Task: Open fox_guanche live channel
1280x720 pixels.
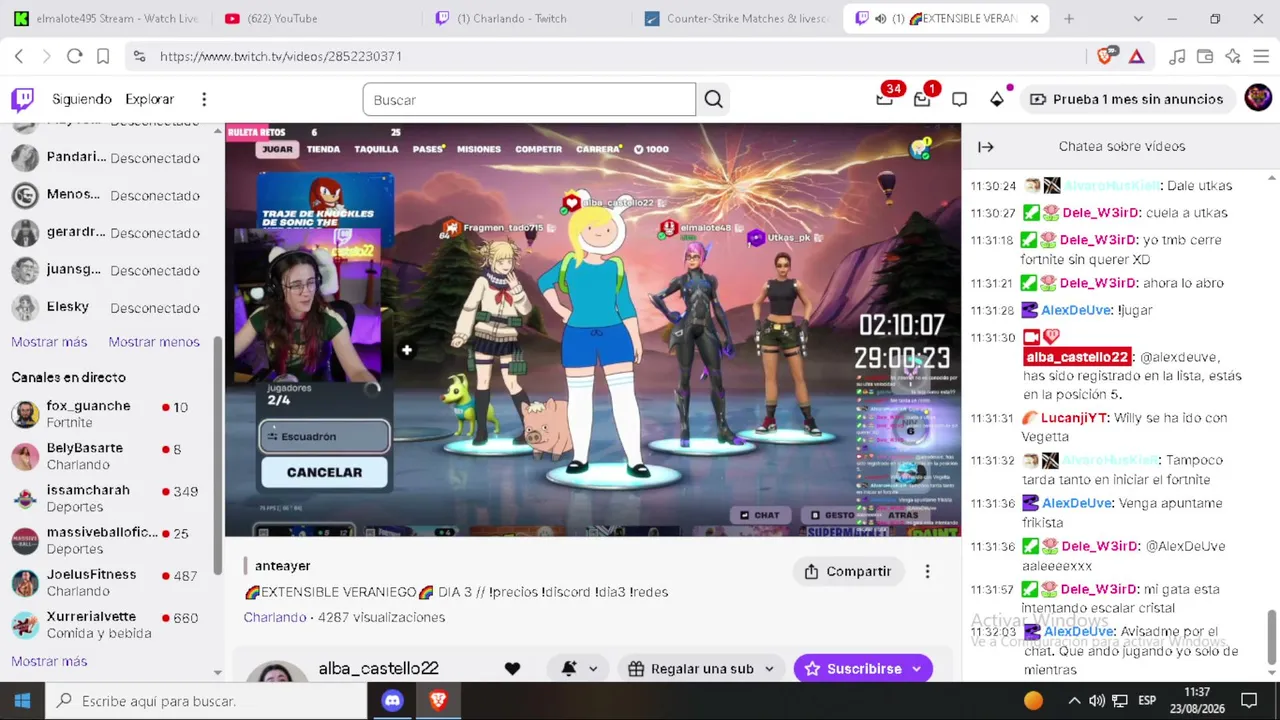Action: pos(112,414)
